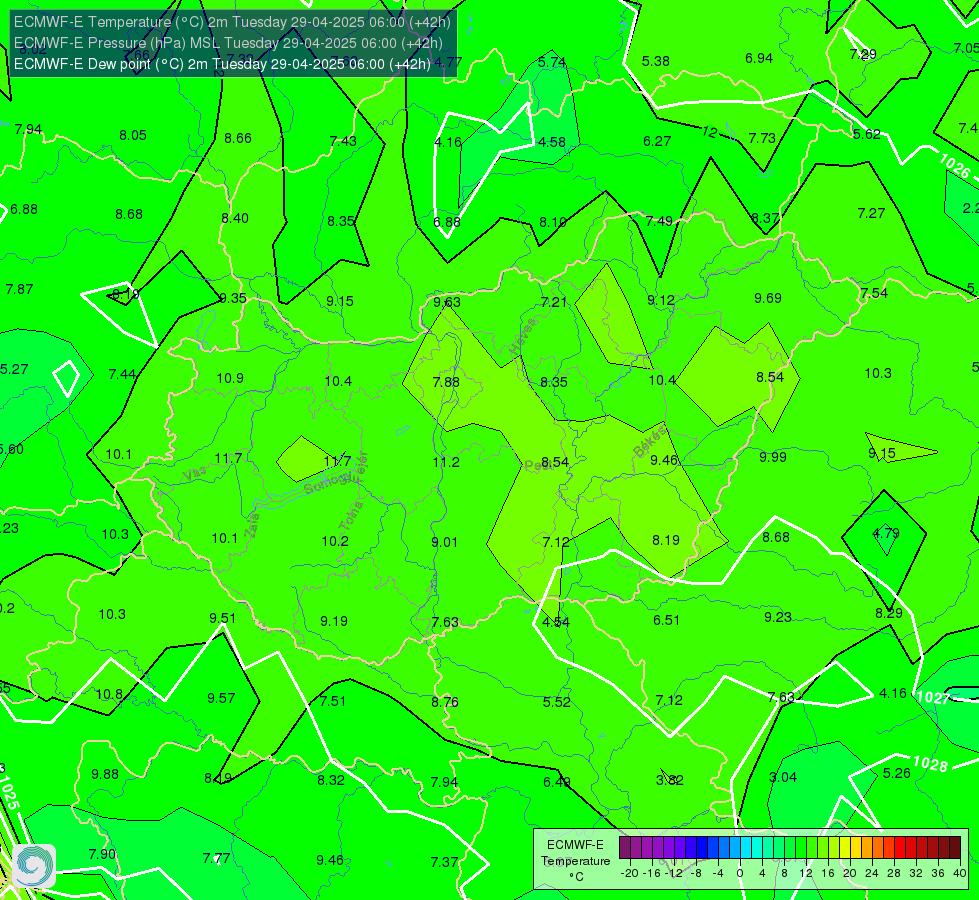Click the 9.01 dew point value

(x=445, y=542)
